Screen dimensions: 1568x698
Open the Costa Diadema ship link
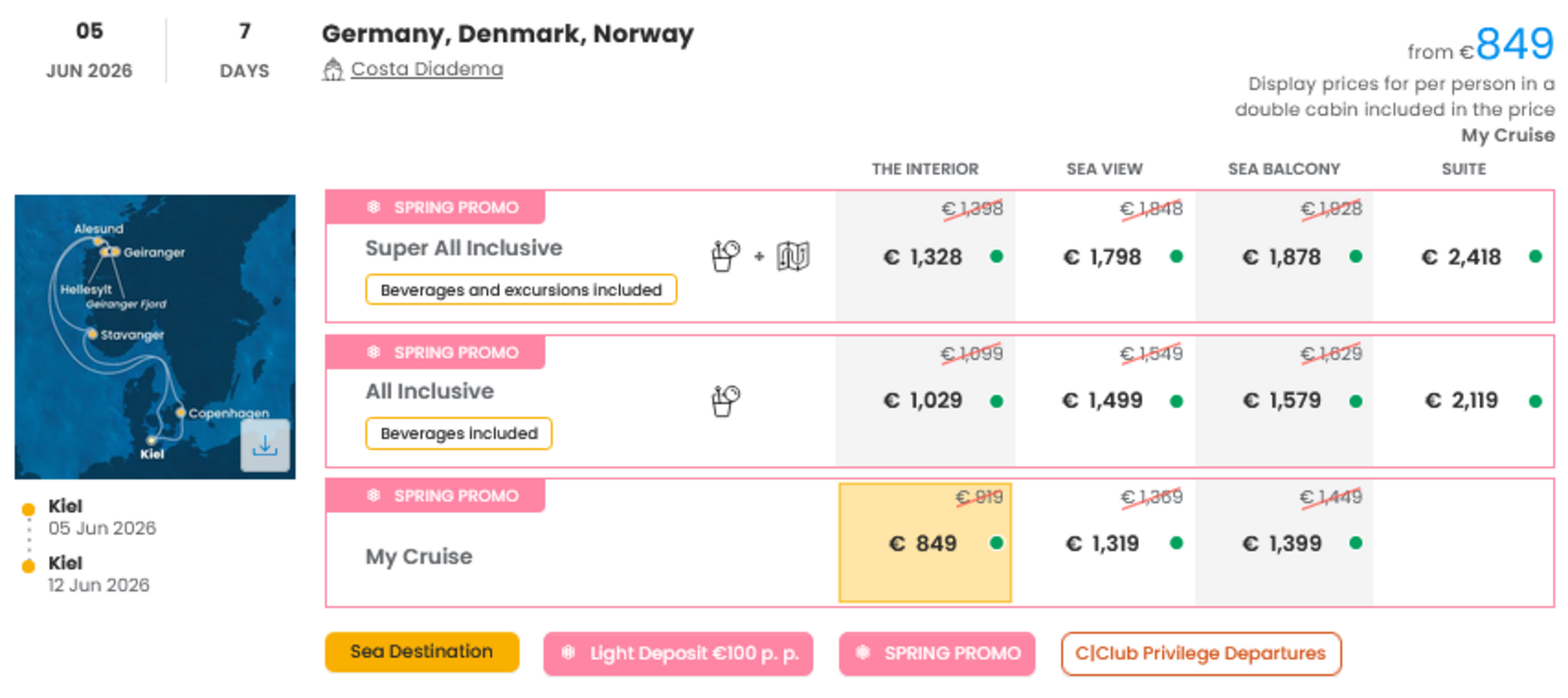point(426,69)
